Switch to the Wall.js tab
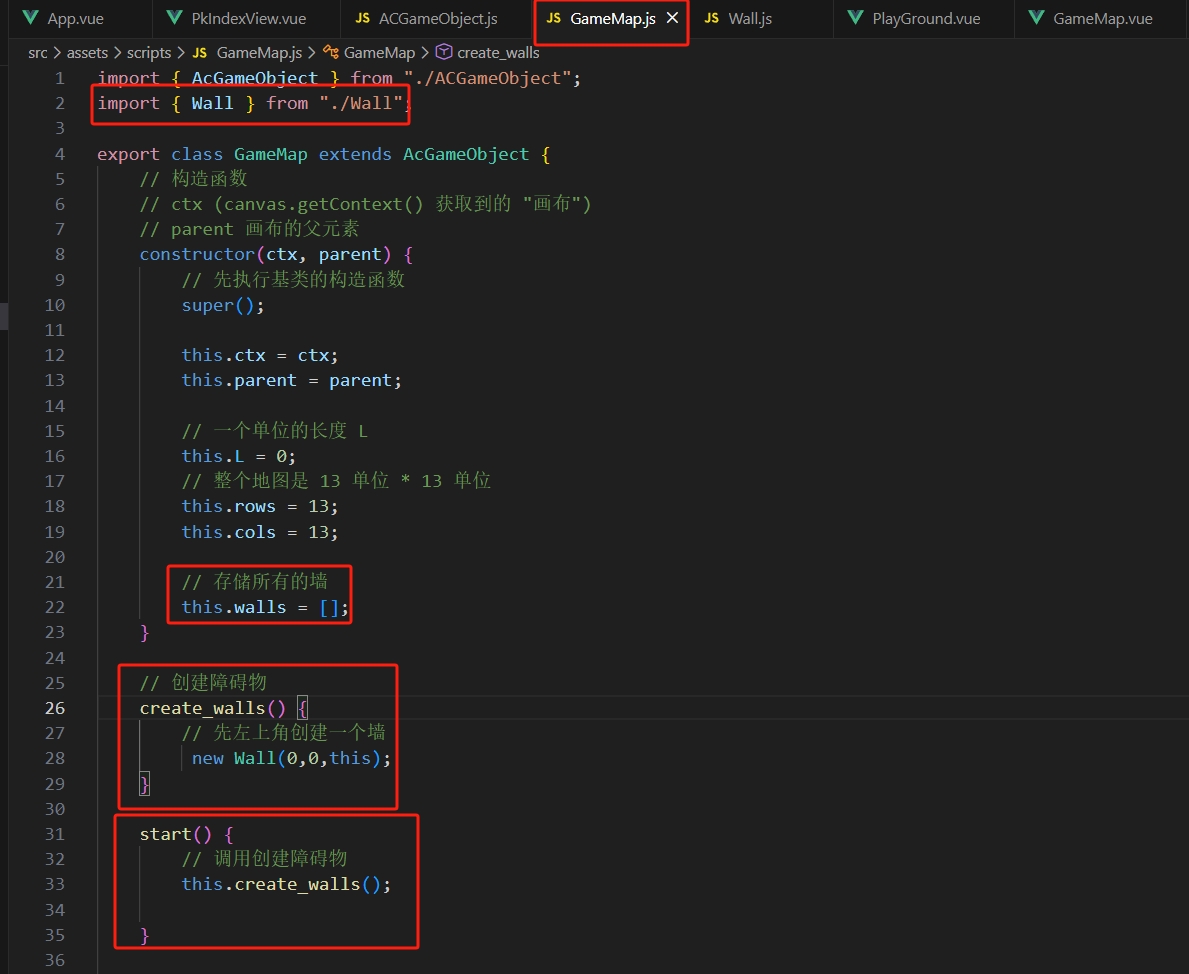Screen dimensions: 1189x974 (x=749, y=19)
